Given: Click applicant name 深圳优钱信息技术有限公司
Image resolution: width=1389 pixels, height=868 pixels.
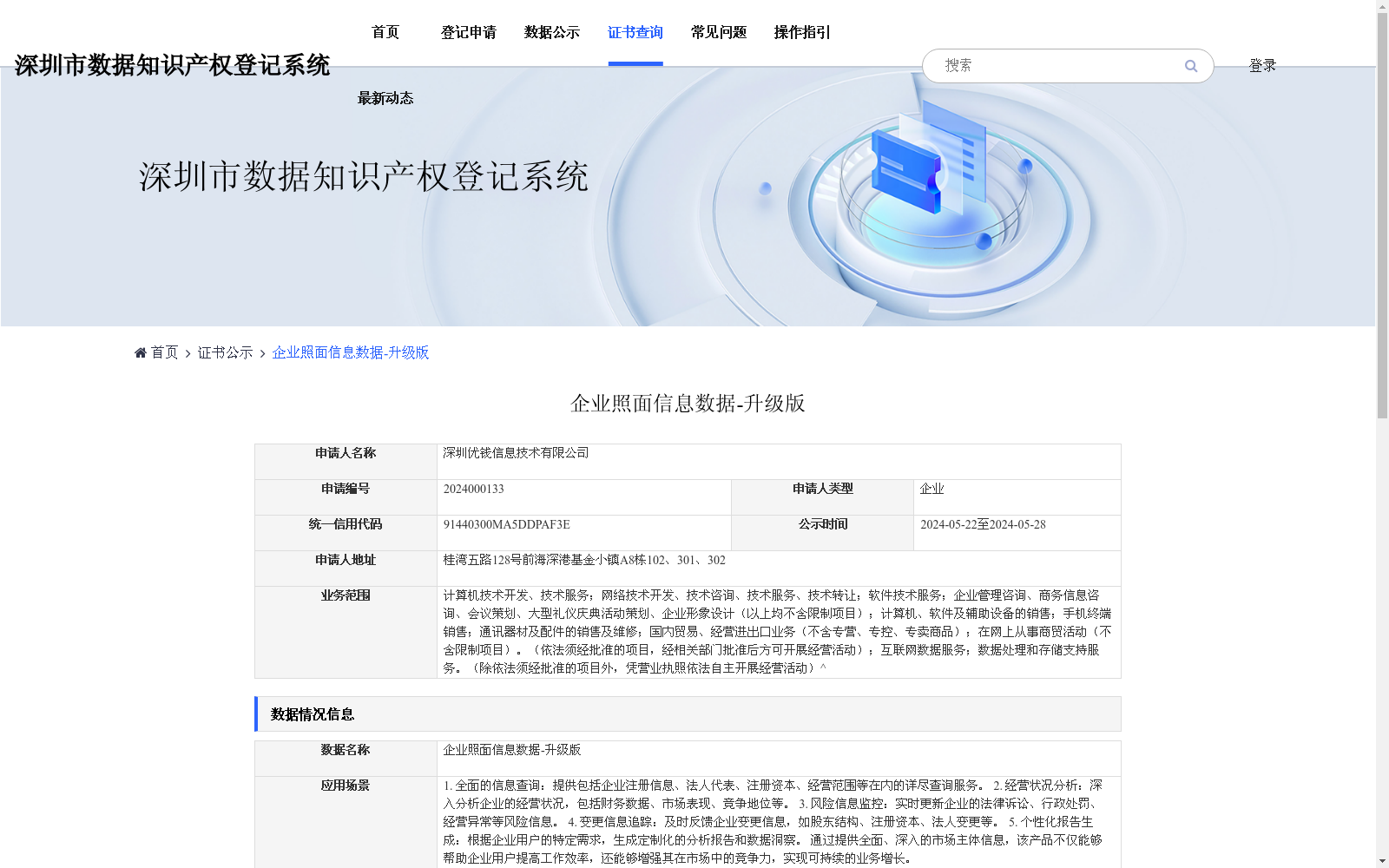Looking at the screenshot, I should pos(516,453).
